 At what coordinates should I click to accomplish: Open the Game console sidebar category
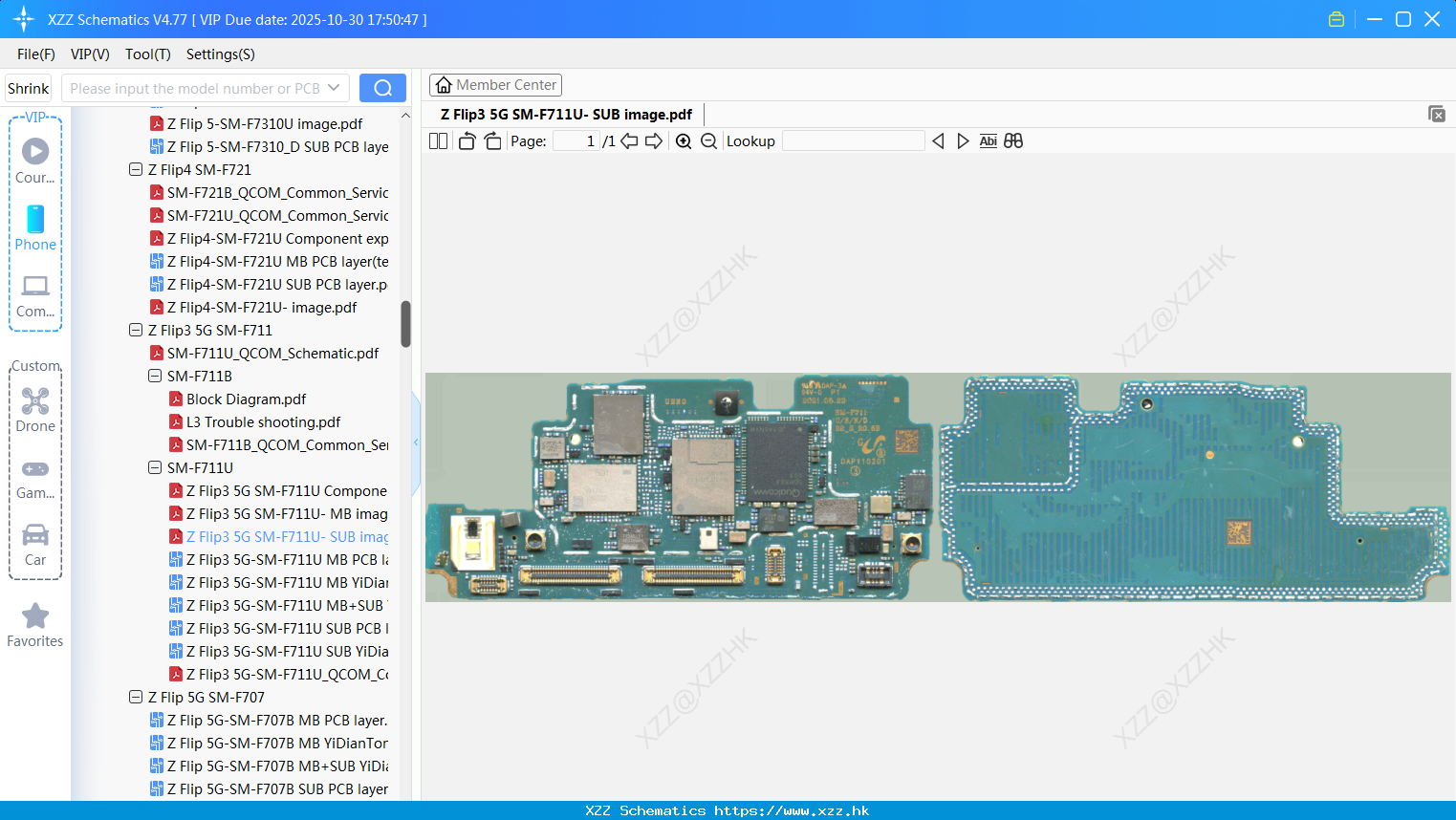point(35,478)
